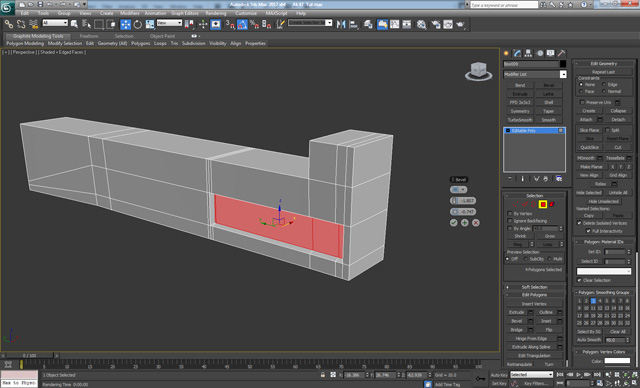Go to the start frame
640x388 pixels.
(x=560, y=375)
